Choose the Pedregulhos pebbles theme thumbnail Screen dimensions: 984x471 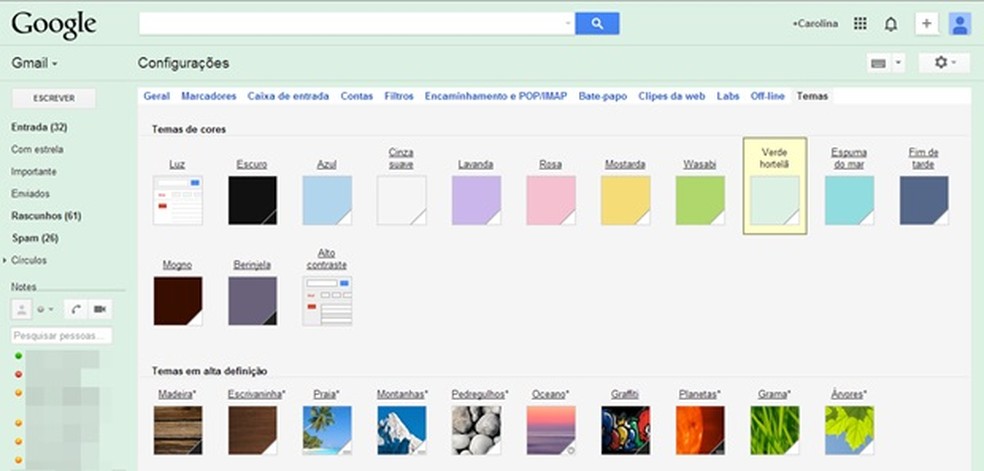point(476,430)
